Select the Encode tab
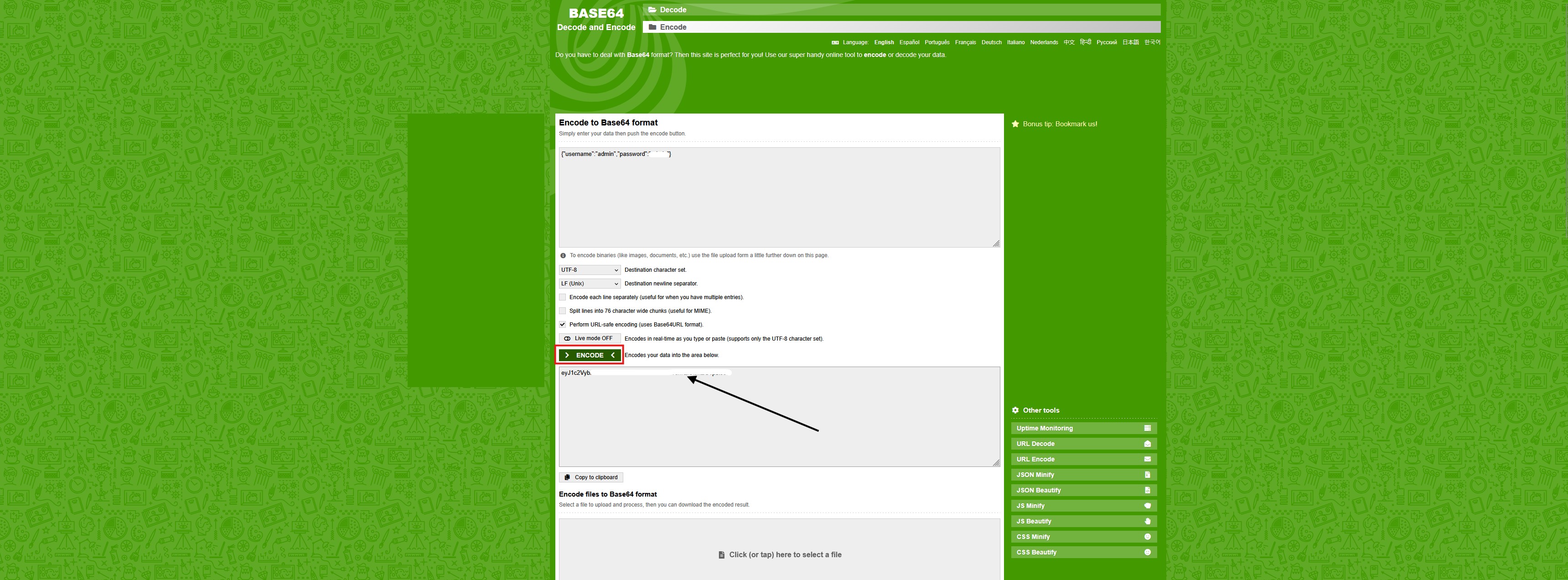Image resolution: width=1568 pixels, height=580 pixels. [x=901, y=27]
